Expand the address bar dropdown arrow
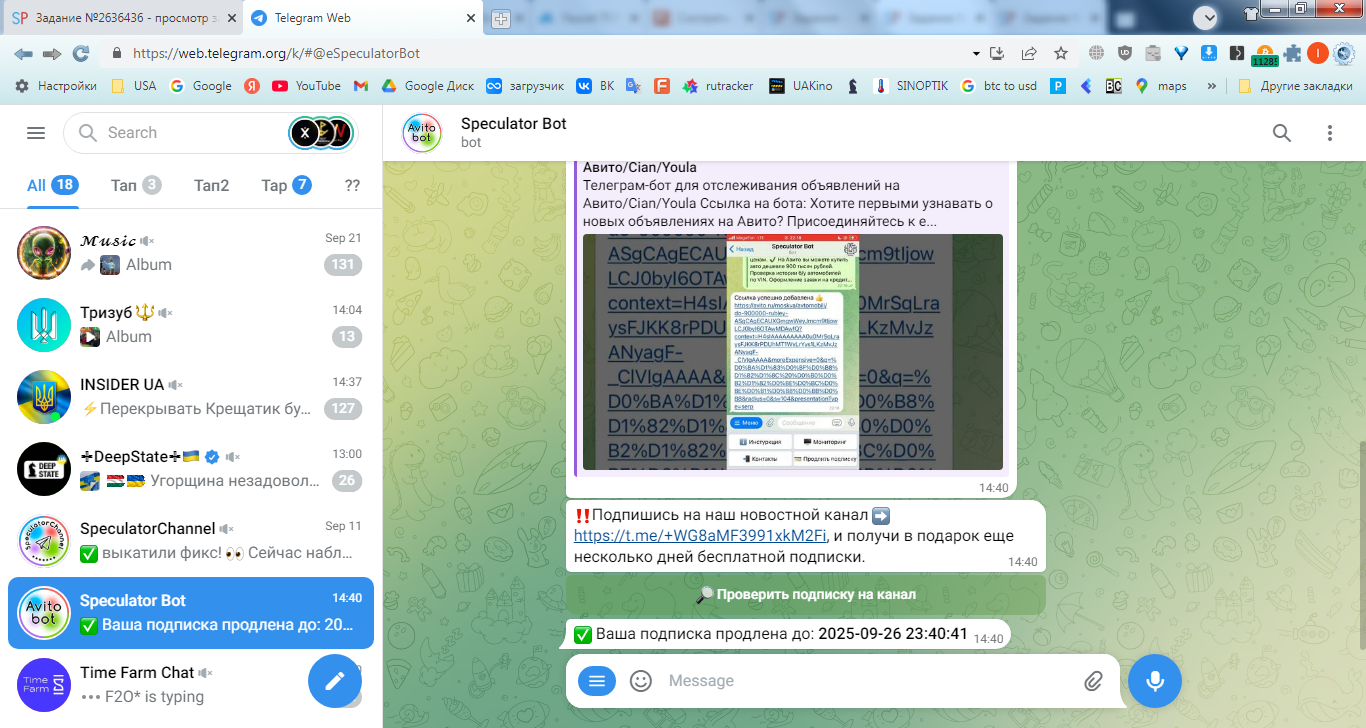Screen dimensions: 1366x728 click(976, 53)
